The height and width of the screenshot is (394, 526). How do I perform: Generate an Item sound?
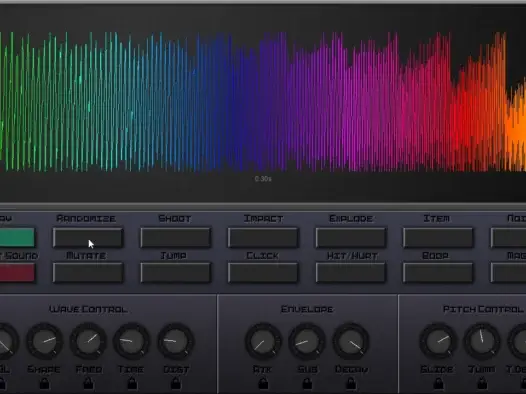point(438,238)
